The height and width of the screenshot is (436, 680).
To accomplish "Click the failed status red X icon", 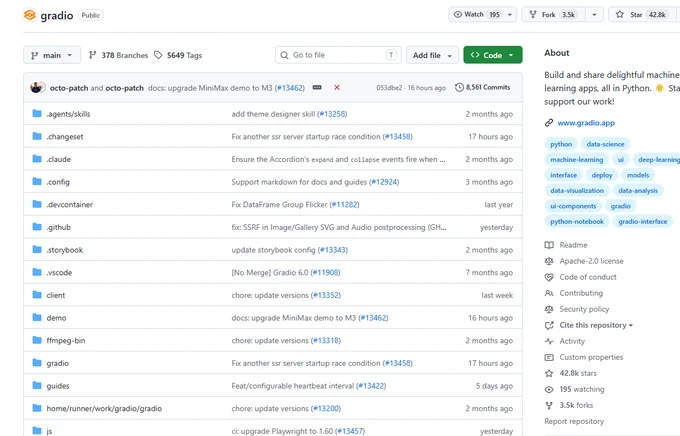I will (x=337, y=88).
